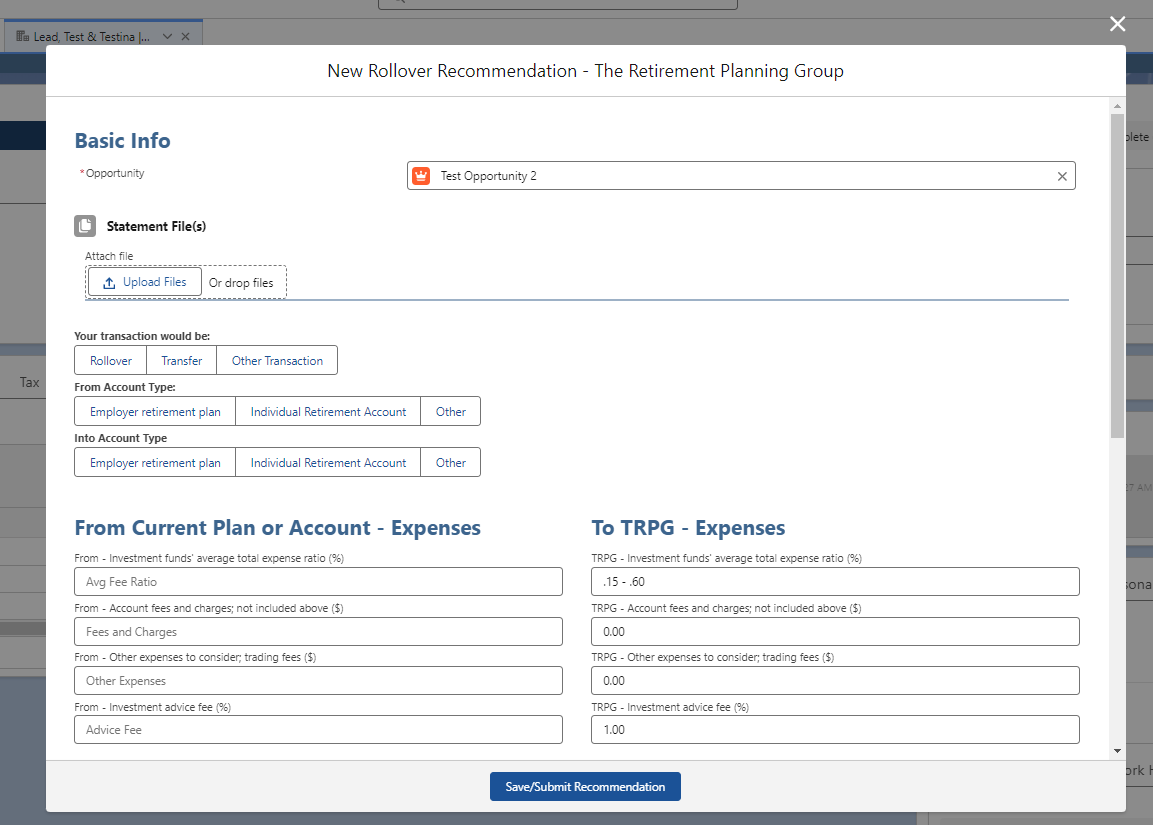Focus the From Other Expenses input
This screenshot has width=1153, height=825.
coord(318,681)
